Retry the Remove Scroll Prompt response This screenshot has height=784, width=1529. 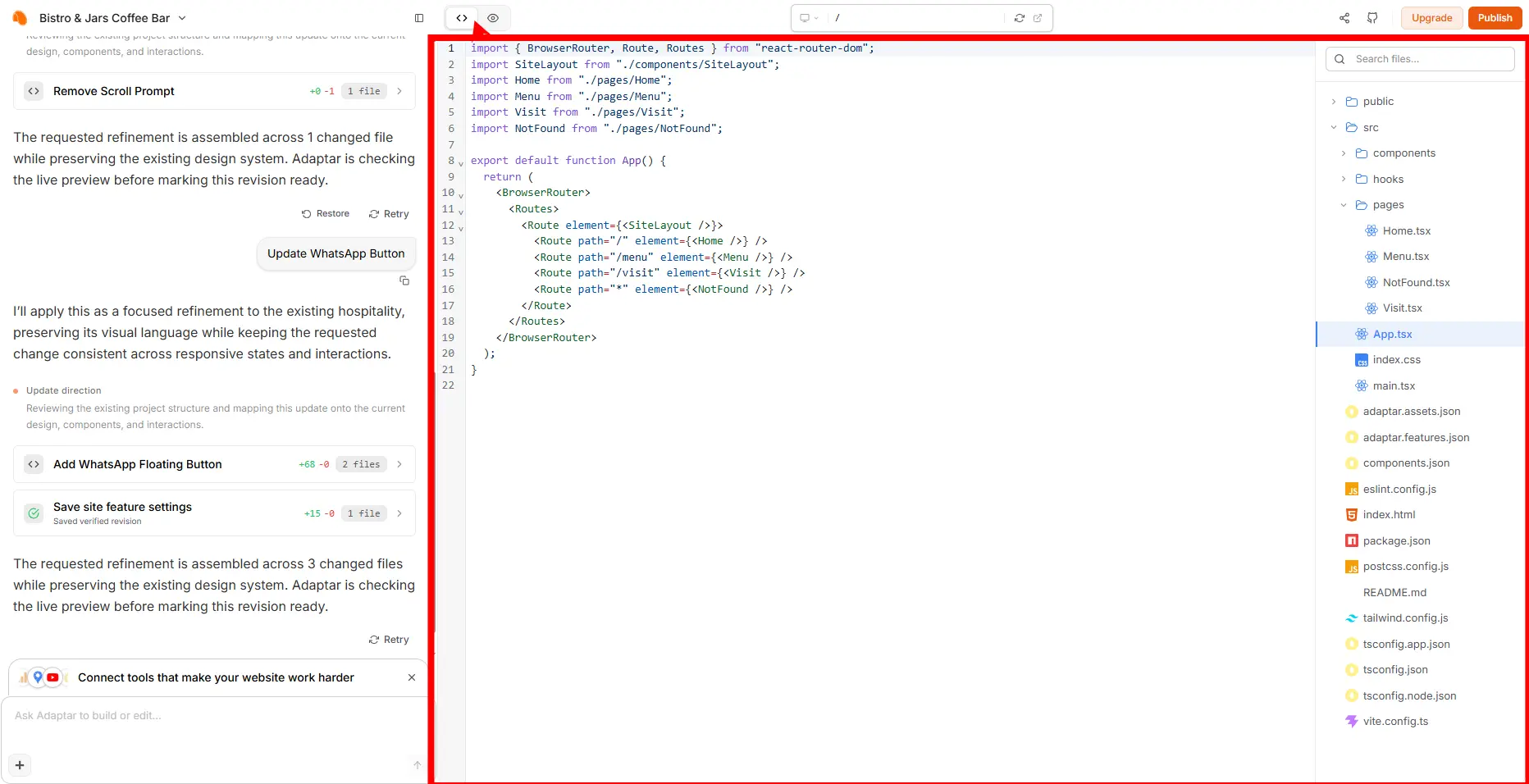pos(389,214)
